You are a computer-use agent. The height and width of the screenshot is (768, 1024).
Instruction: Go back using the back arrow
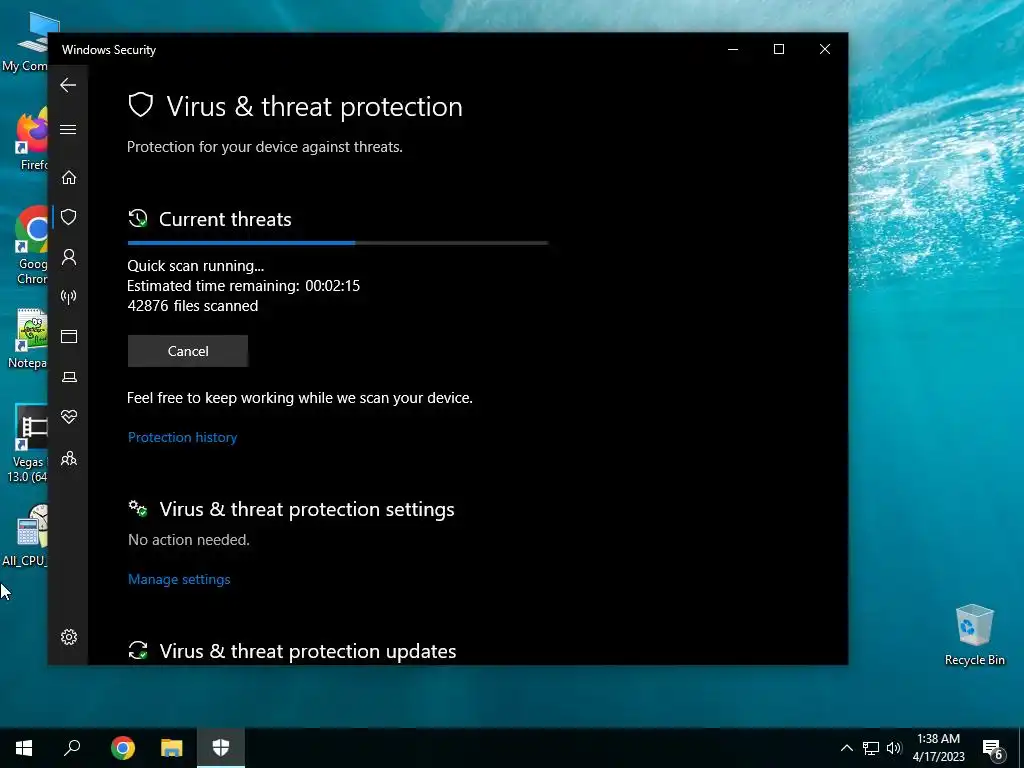coord(68,85)
